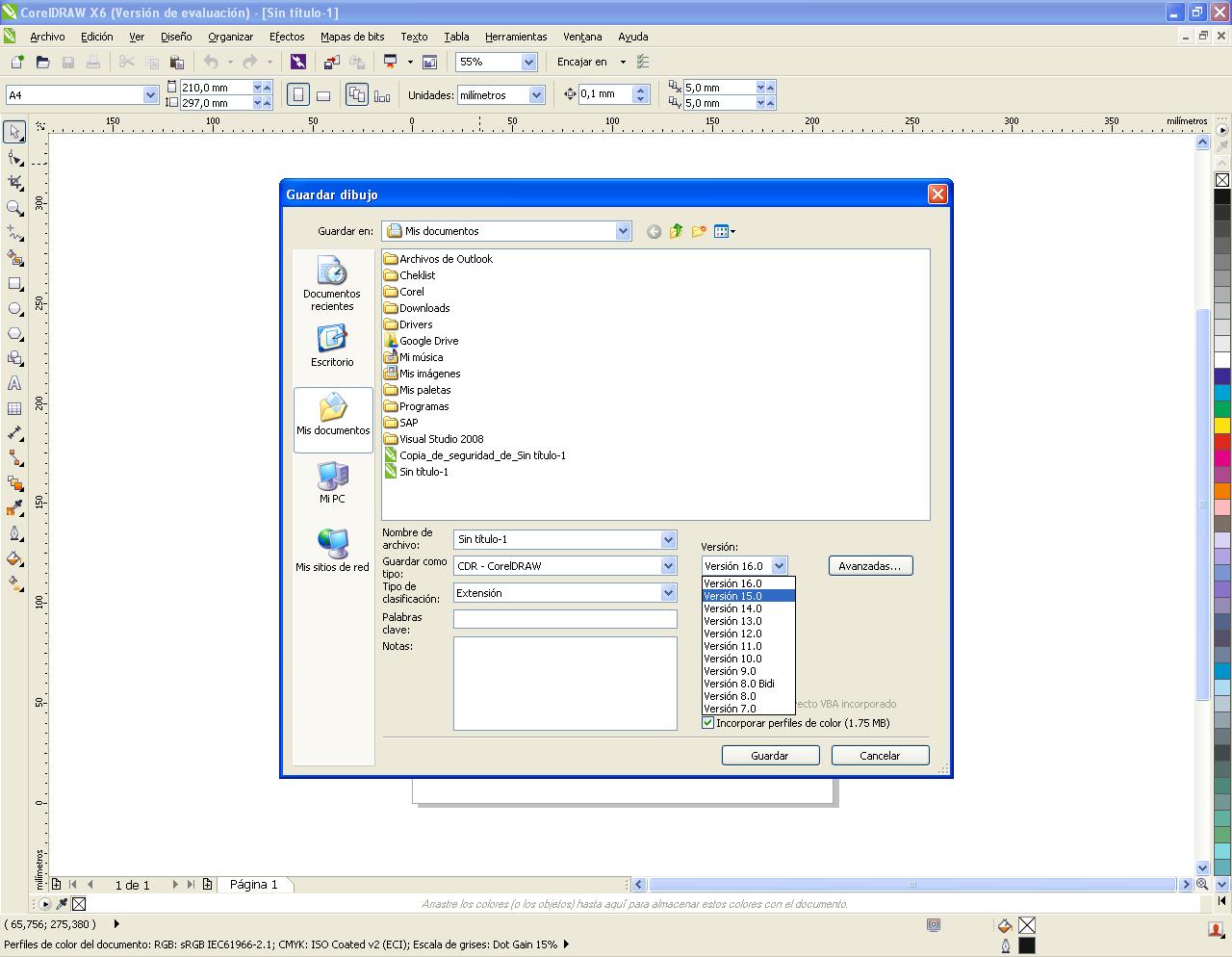
Task: Open Escritorio shortcut in places bar
Action: (x=332, y=346)
